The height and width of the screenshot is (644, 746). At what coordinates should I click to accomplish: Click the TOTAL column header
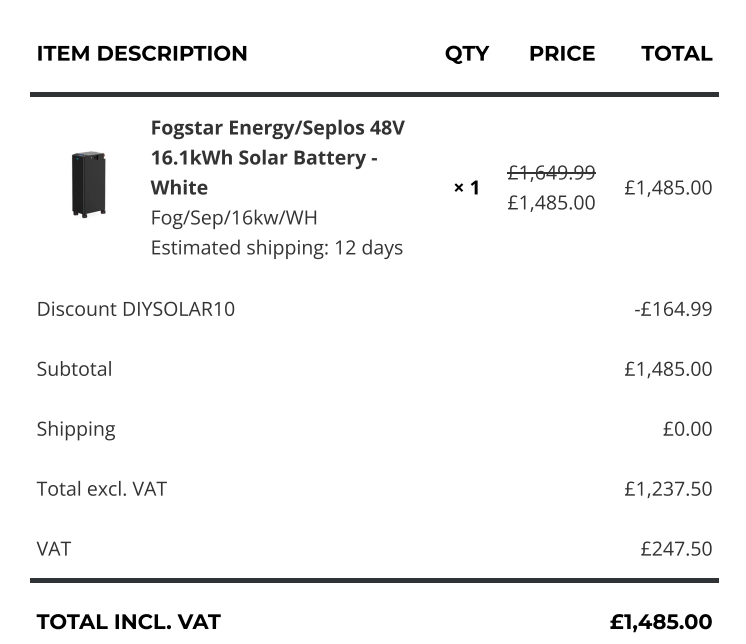pos(677,53)
